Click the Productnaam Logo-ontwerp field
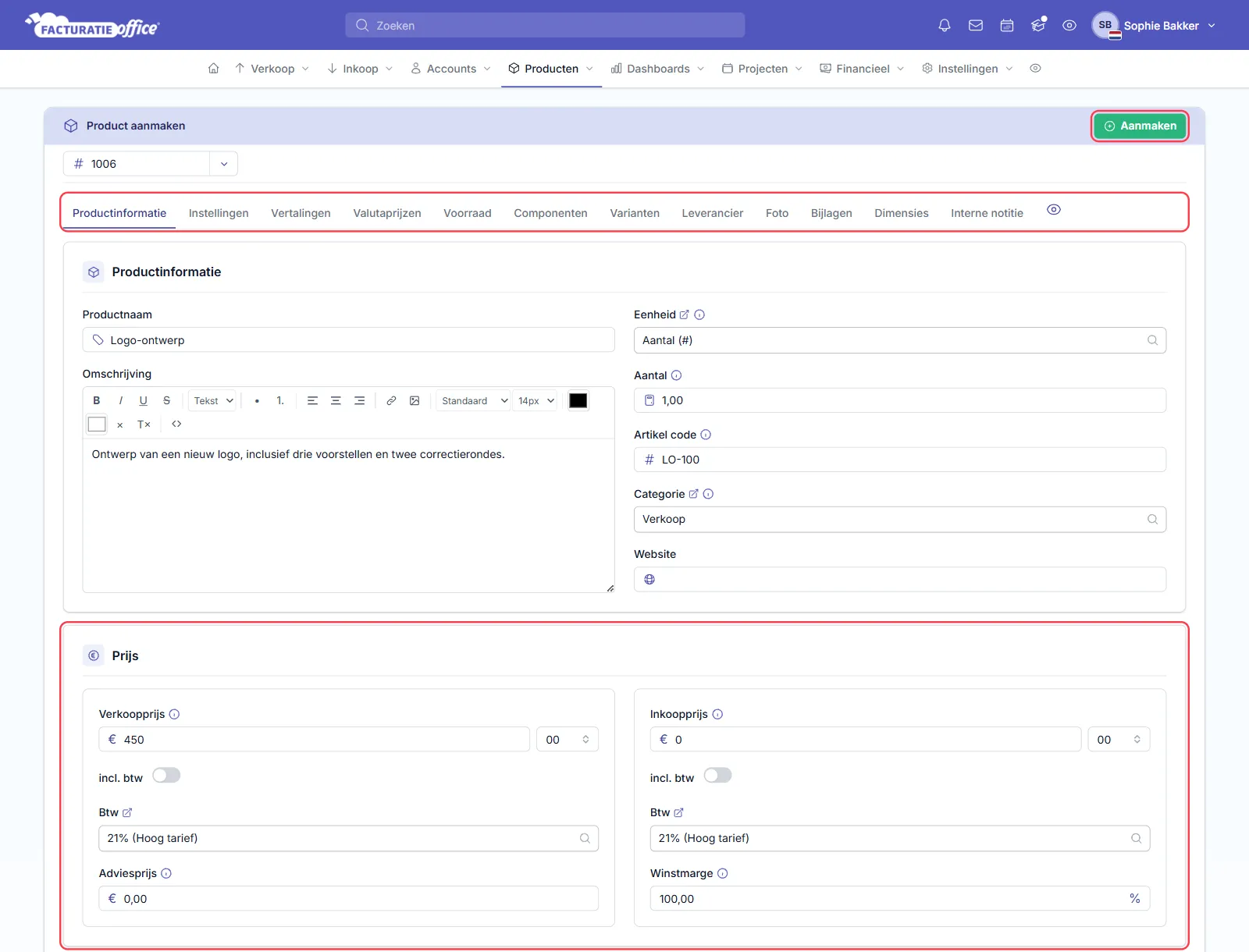 tap(348, 340)
